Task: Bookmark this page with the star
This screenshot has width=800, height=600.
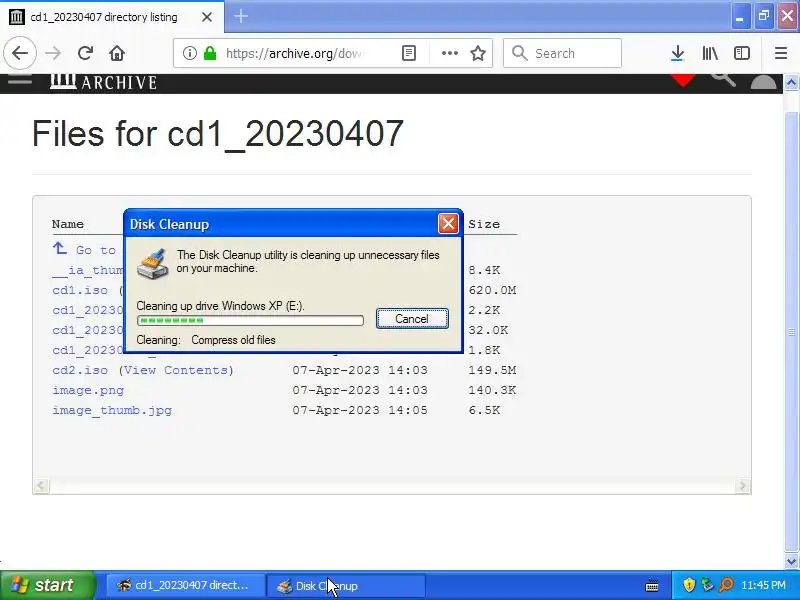Action: pos(478,53)
